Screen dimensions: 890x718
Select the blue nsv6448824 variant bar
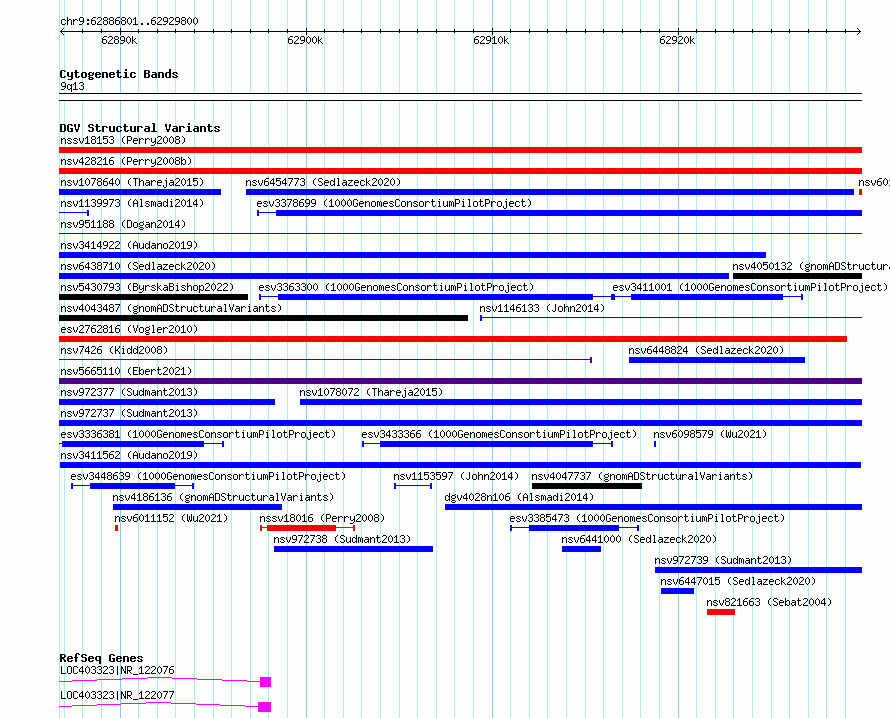click(717, 360)
